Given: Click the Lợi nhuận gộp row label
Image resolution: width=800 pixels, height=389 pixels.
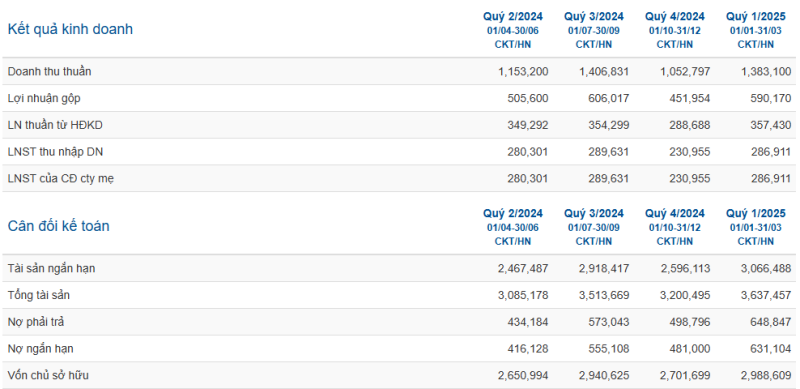Looking at the screenshot, I should [x=44, y=99].
